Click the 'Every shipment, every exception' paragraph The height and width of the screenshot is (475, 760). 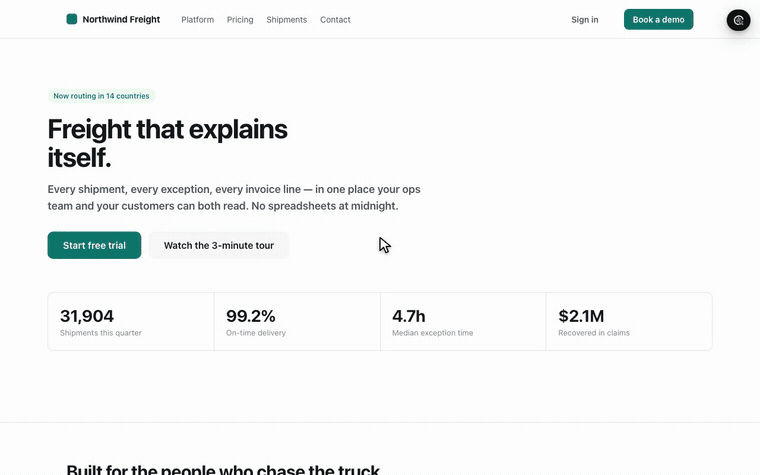(234, 198)
